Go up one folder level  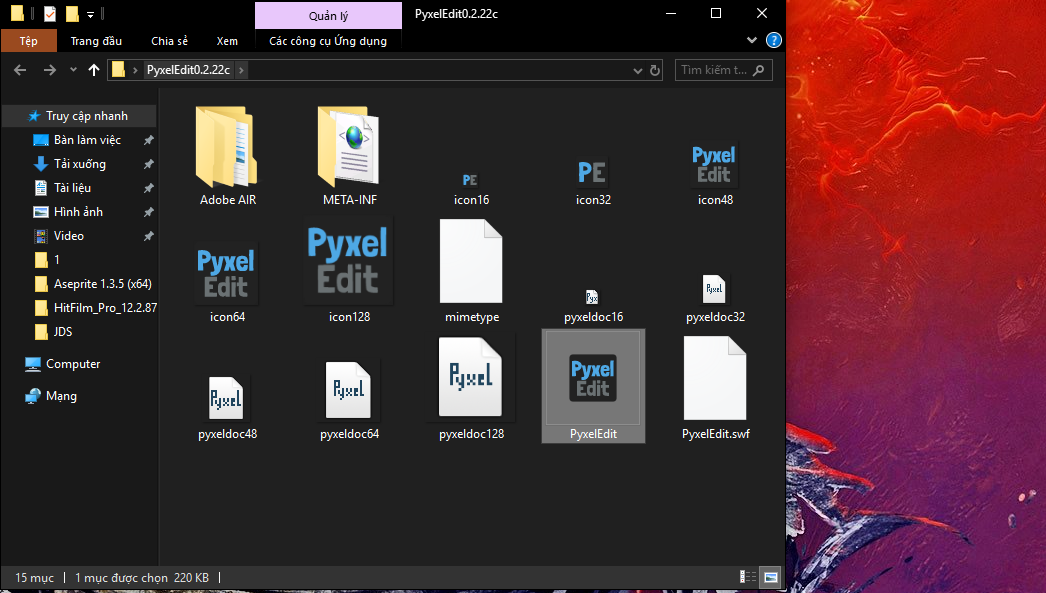coord(94,70)
